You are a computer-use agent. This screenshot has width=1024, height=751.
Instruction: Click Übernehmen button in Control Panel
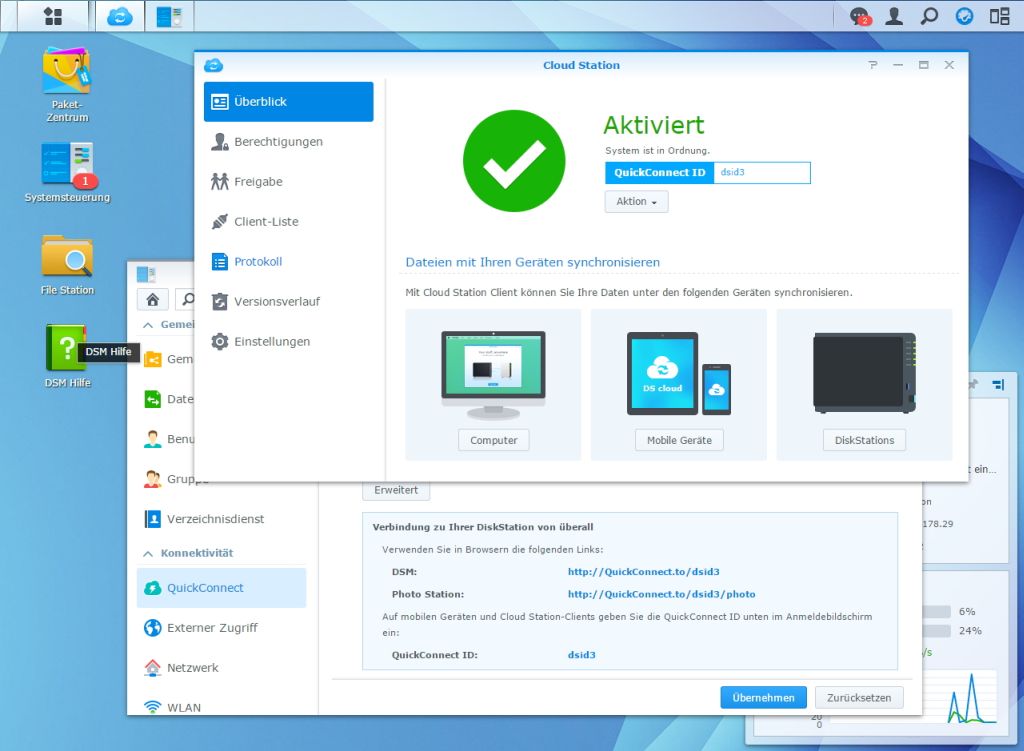763,697
